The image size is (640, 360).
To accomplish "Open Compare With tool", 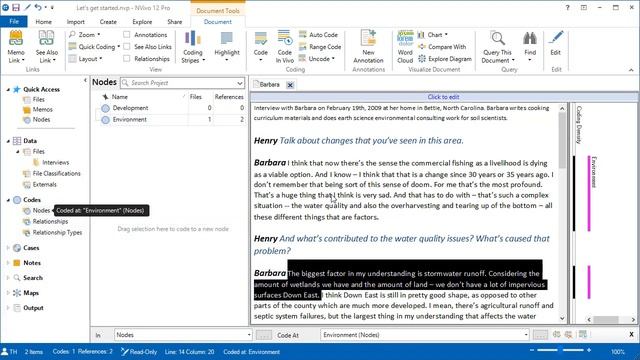I will [x=442, y=47].
